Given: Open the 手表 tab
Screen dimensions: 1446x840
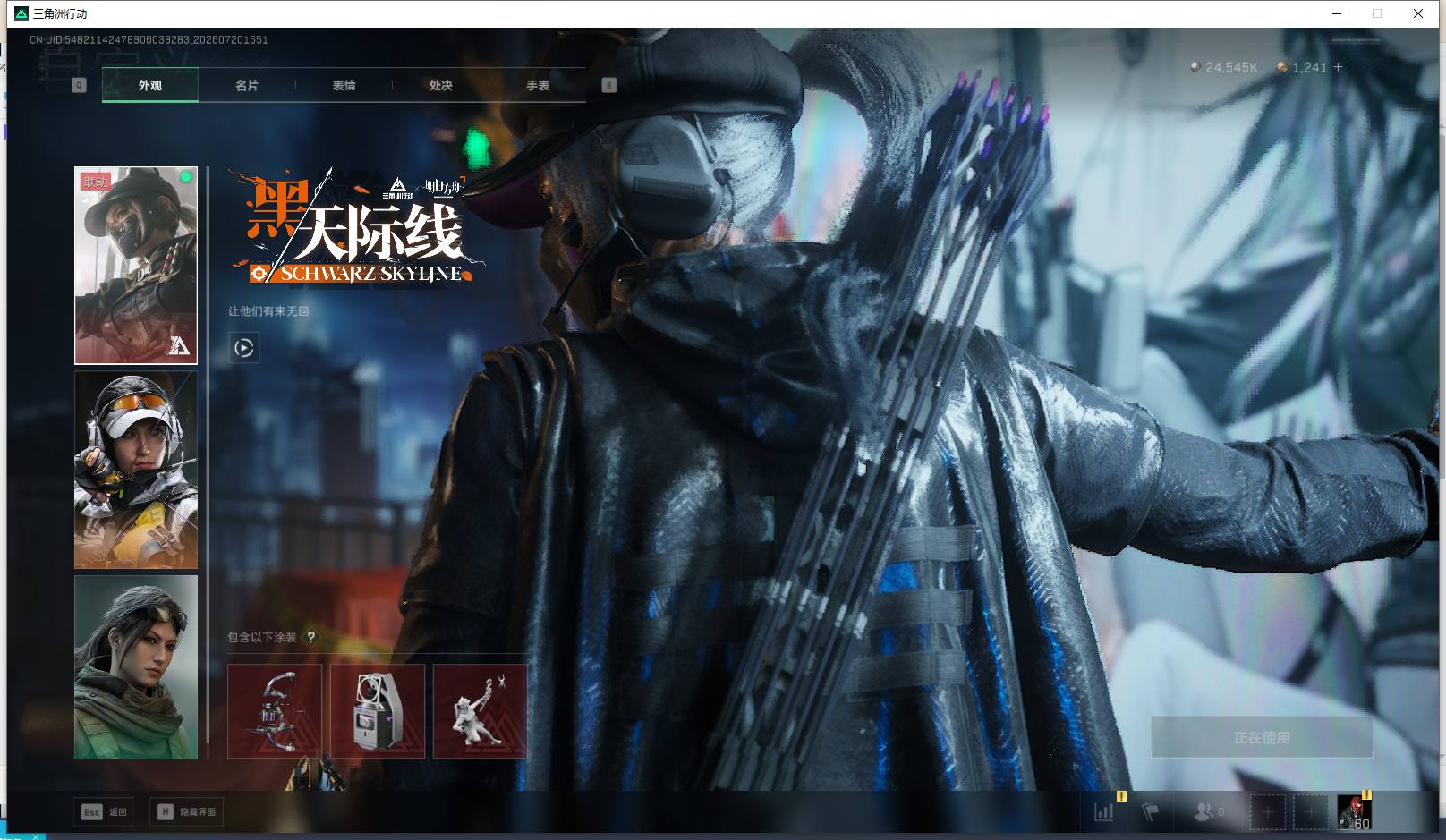Looking at the screenshot, I should 538,86.
